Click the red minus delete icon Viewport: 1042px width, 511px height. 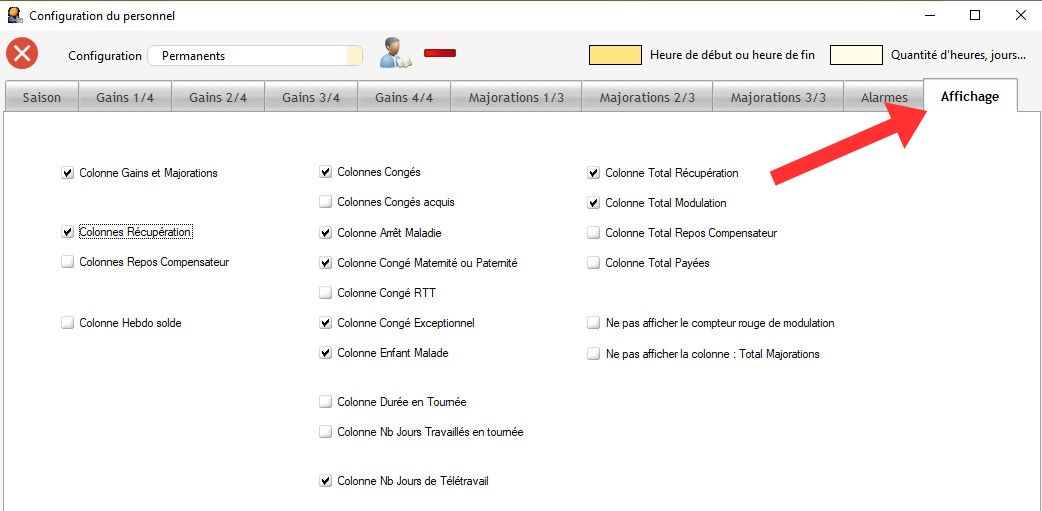coord(440,53)
